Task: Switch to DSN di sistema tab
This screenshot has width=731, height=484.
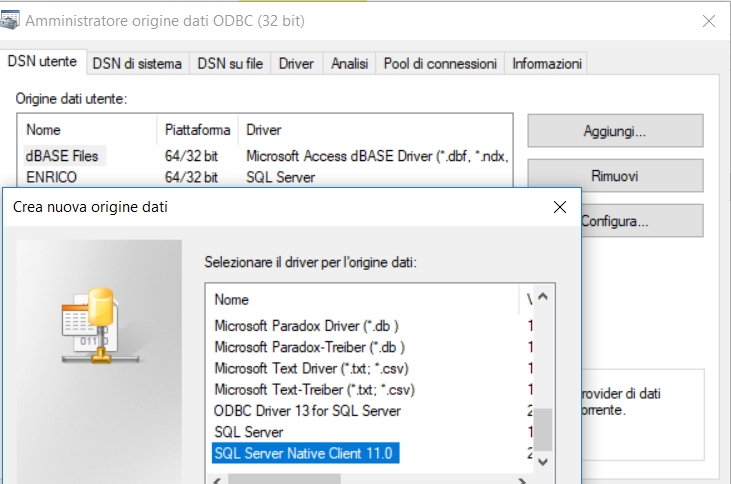Action: tap(137, 63)
